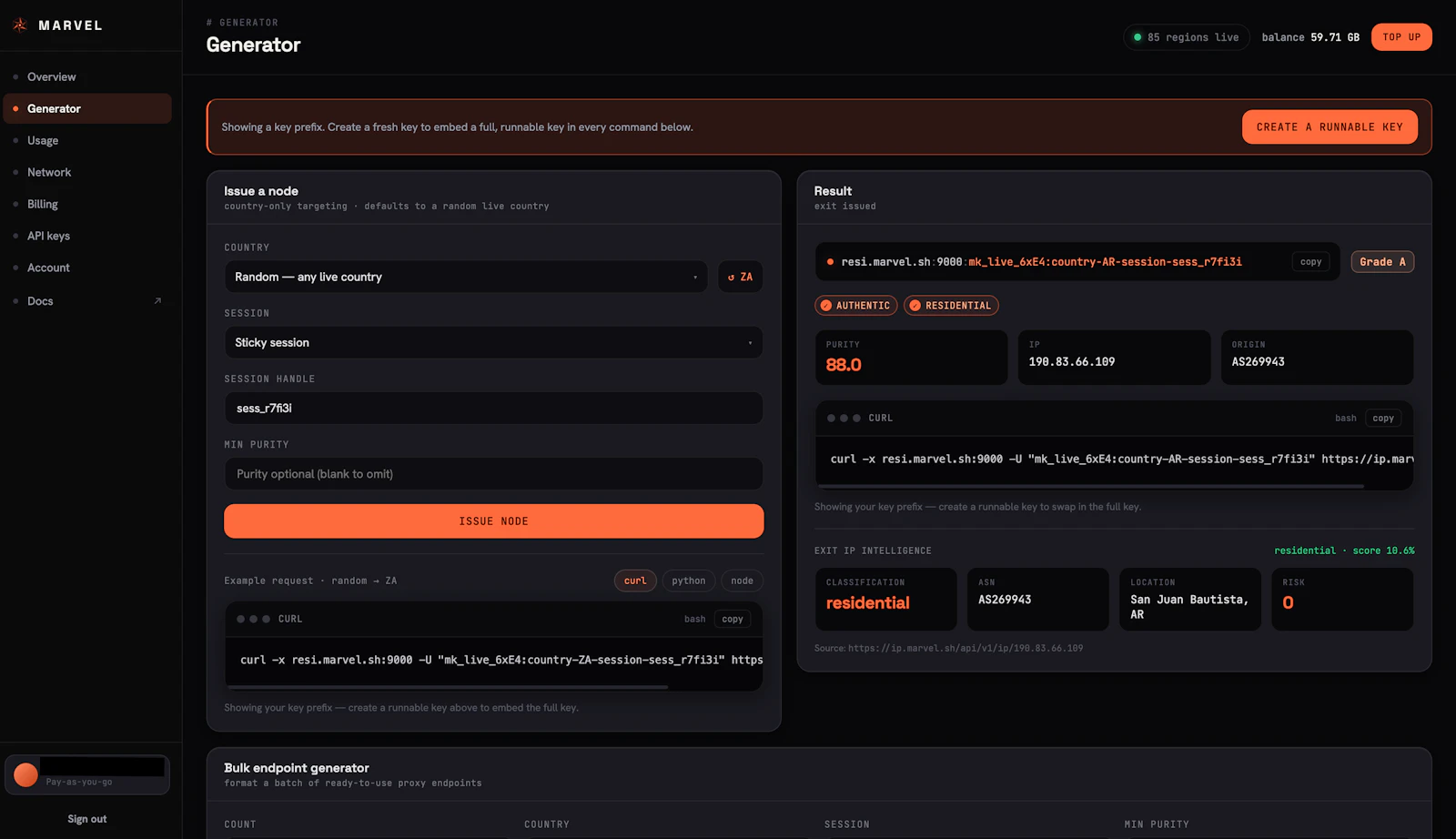Click the user avatar circle
The image size is (1456, 839).
[26, 774]
